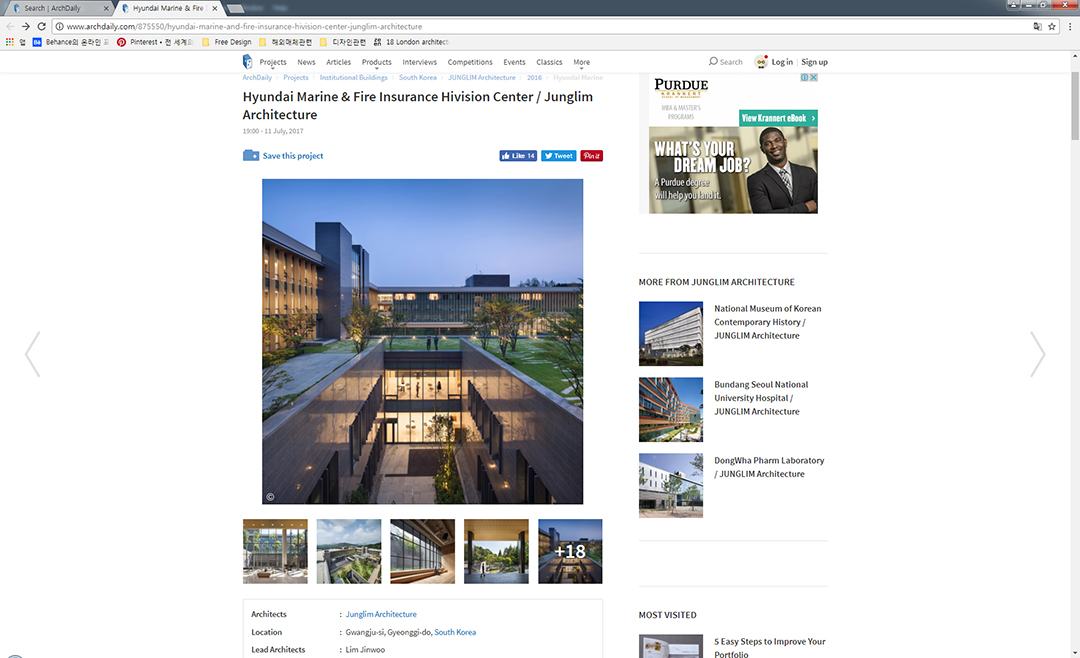The image size is (1080, 658).
Task: Expand the More menu
Action: tap(581, 62)
